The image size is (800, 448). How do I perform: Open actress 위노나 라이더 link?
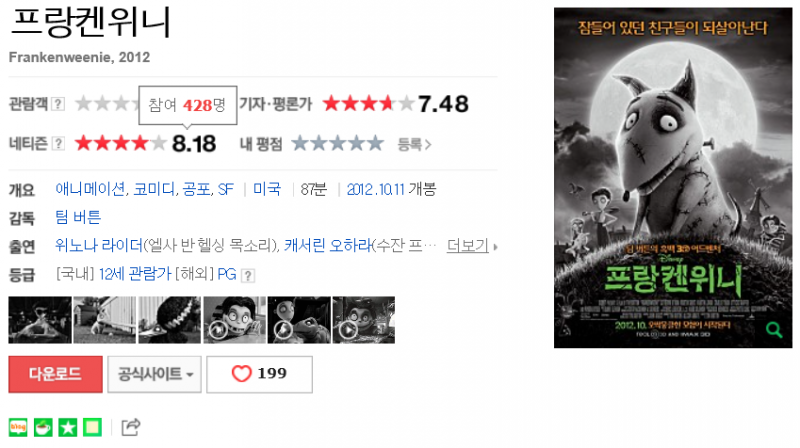(99, 245)
